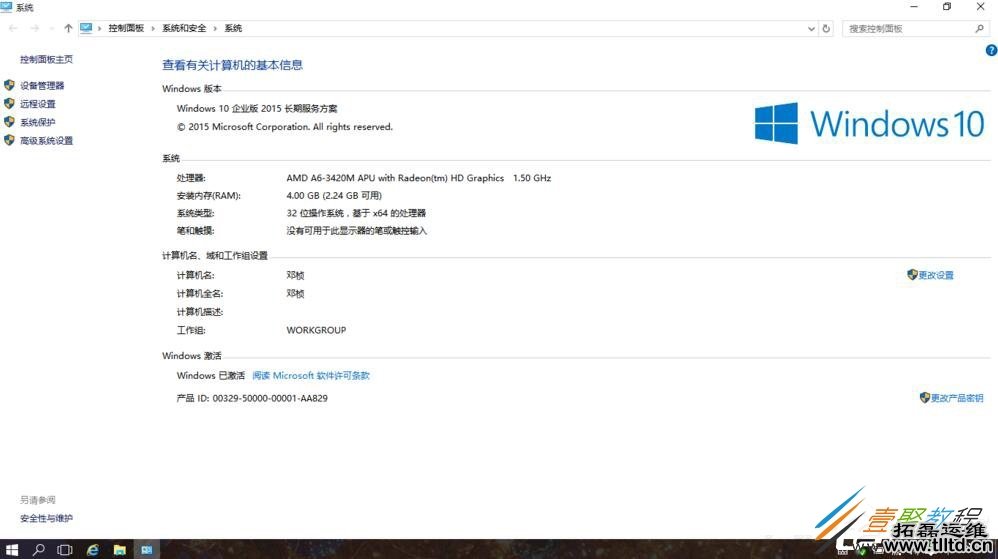The width and height of the screenshot is (998, 559).
Task: Select the 32-bit system type value
Action: pyautogui.click(x=356, y=213)
